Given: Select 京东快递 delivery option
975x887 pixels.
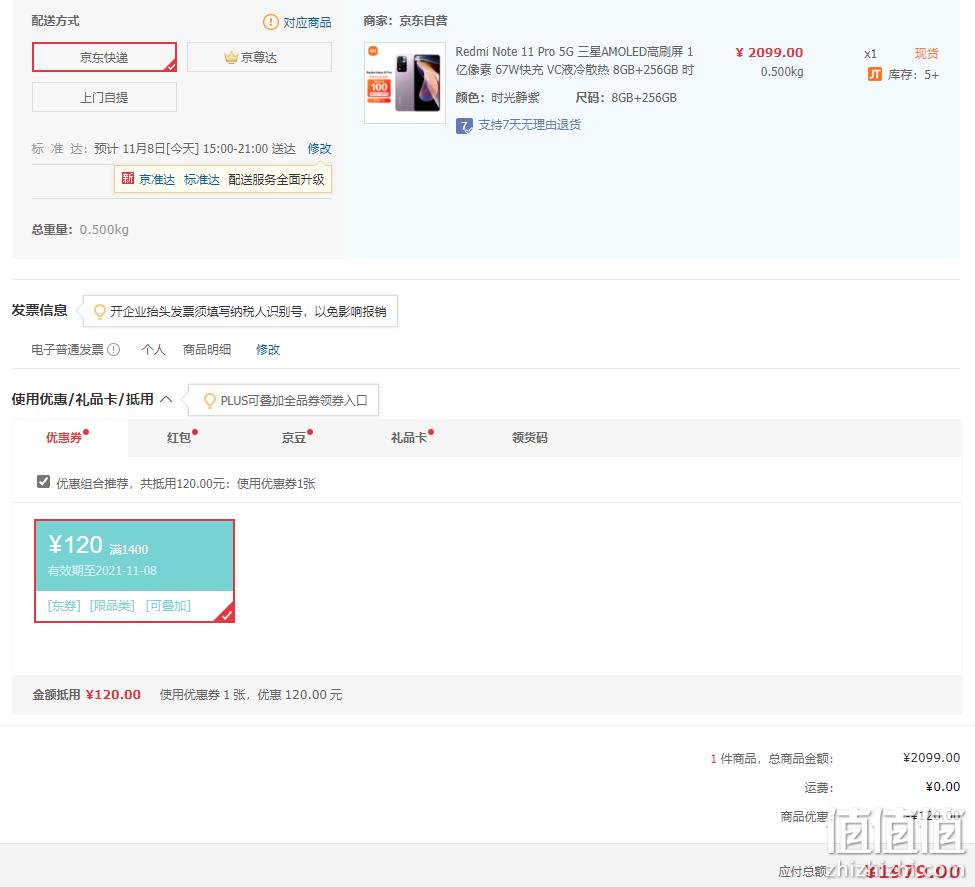Looking at the screenshot, I should click(x=104, y=57).
